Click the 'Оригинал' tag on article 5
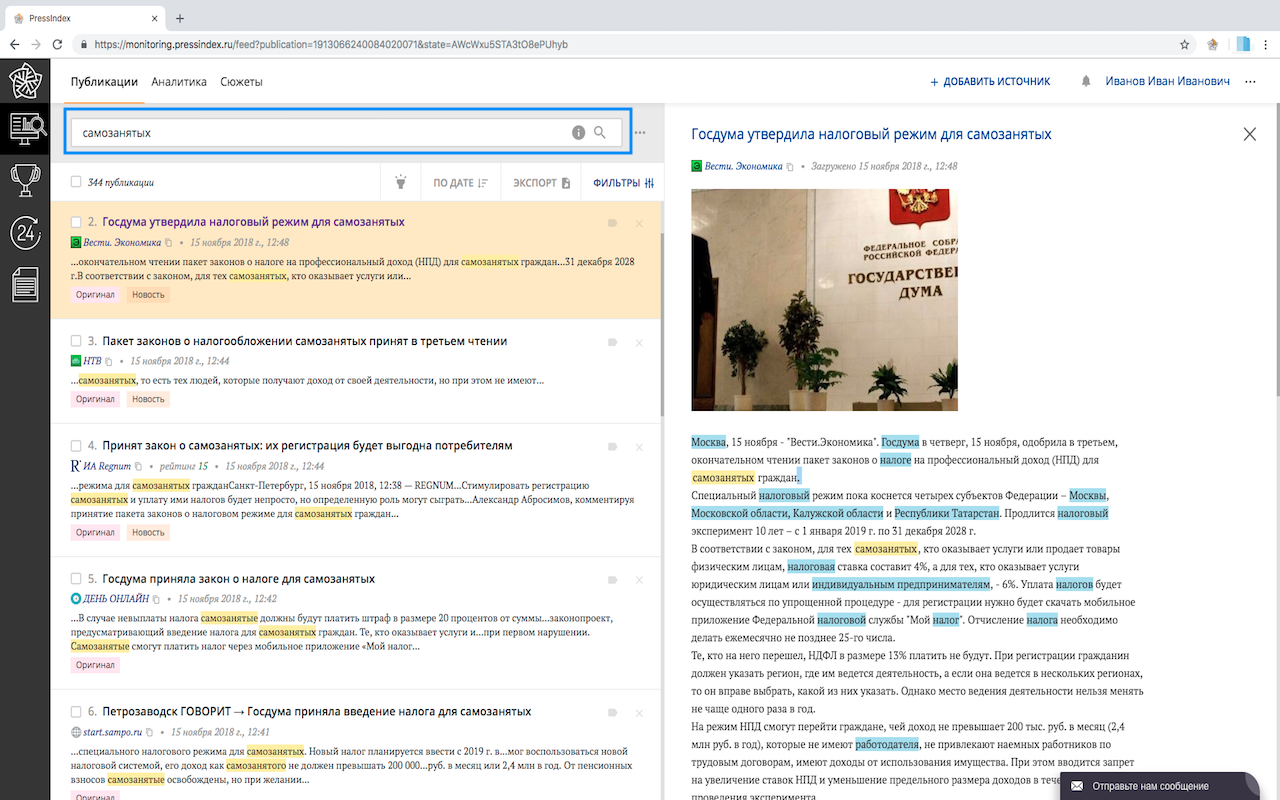The image size is (1280, 800). [x=95, y=665]
